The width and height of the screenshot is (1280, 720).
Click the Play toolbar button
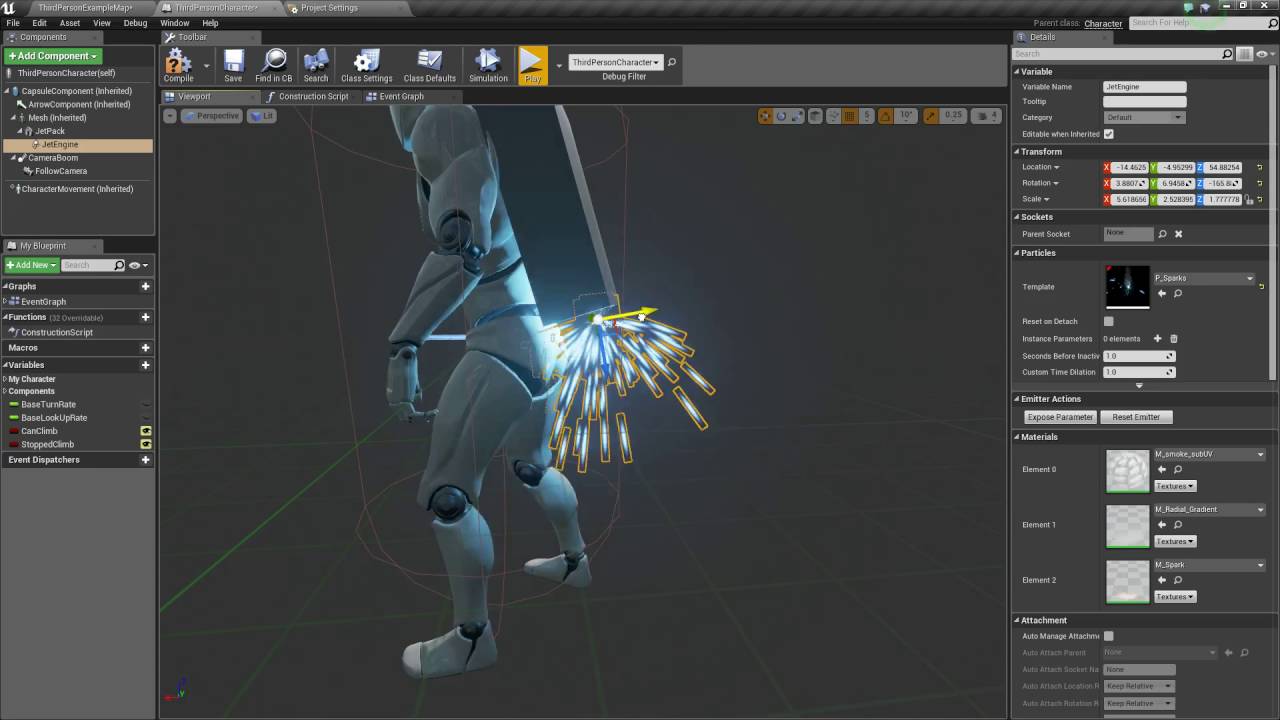(533, 66)
